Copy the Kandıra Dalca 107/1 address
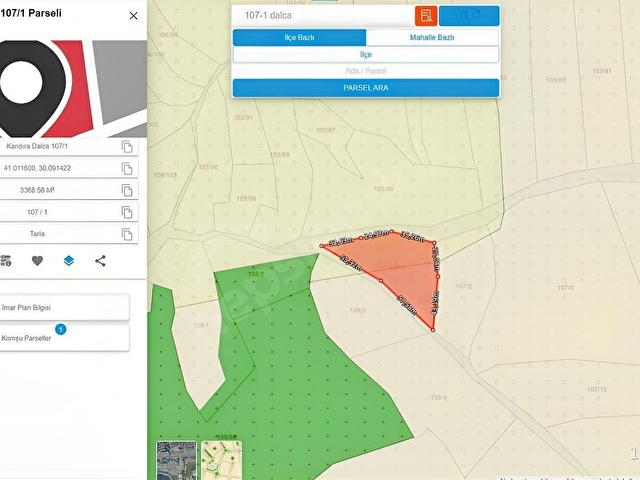 point(127,147)
